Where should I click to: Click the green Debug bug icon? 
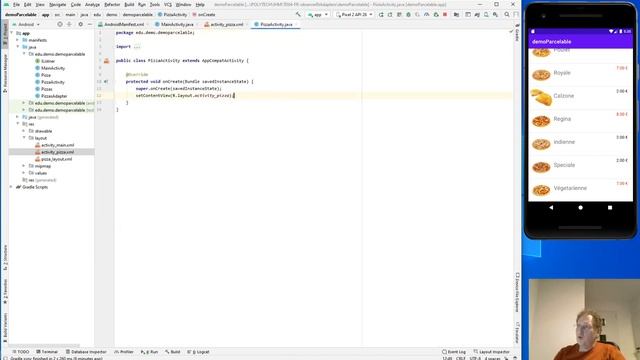(408, 15)
